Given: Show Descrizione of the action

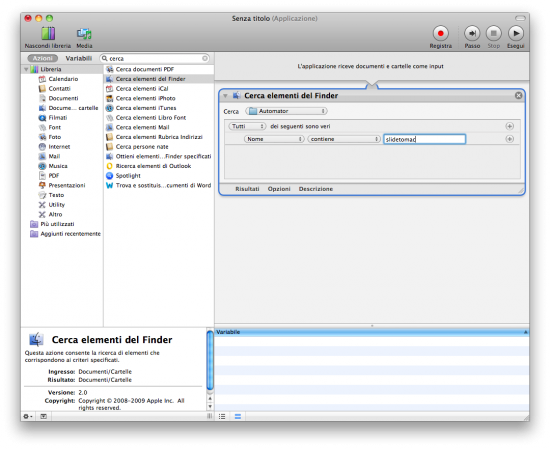Looking at the screenshot, I should 316,189.
